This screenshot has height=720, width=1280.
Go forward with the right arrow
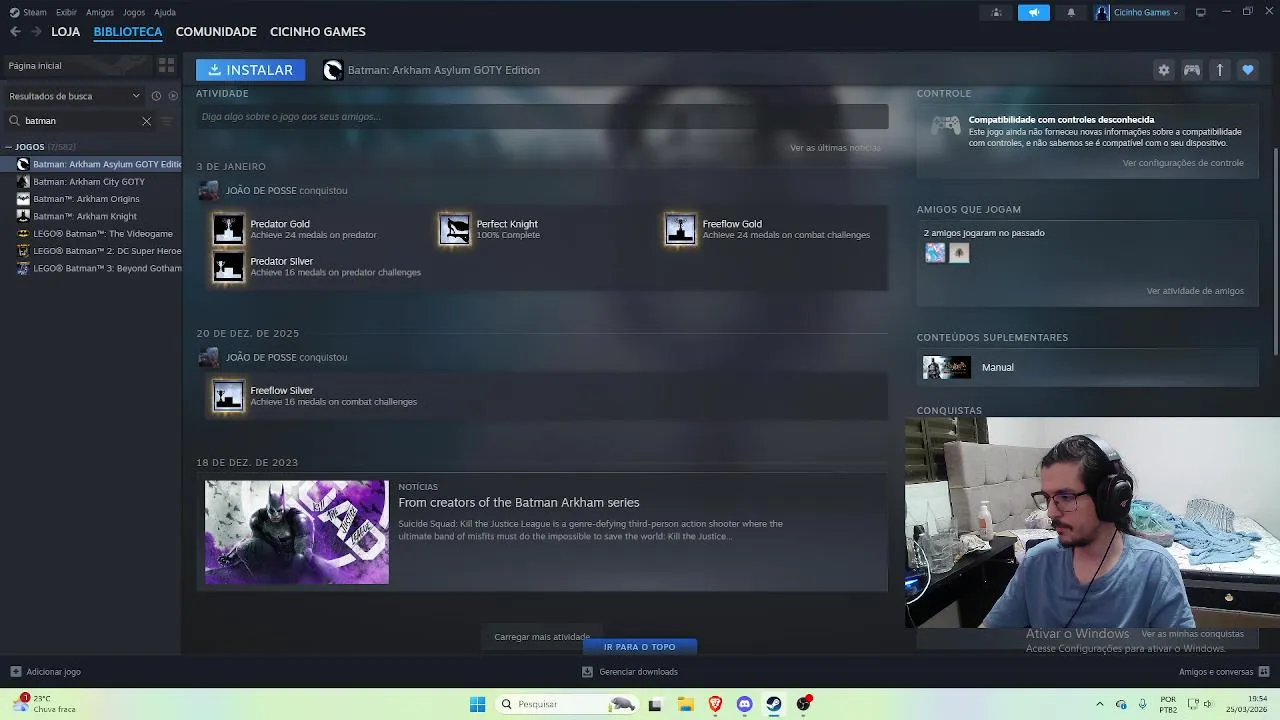point(36,32)
